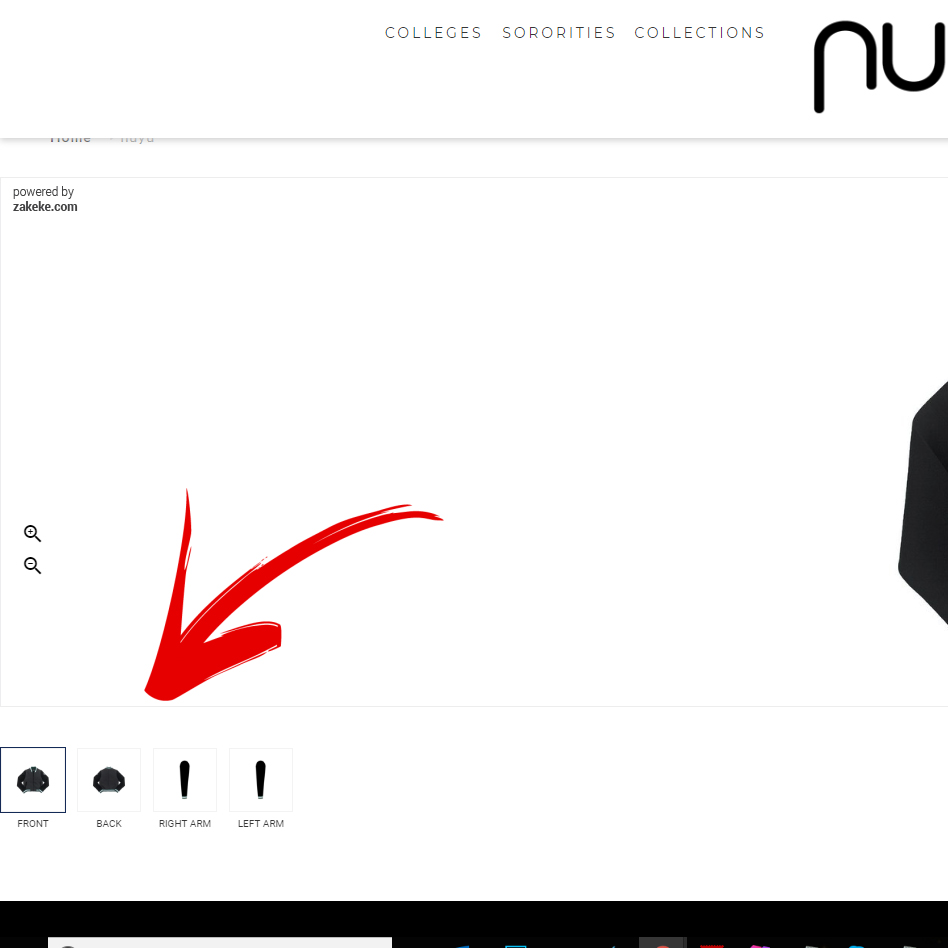Click the zoom out magnifier icon
The width and height of the screenshot is (948, 948).
click(33, 565)
